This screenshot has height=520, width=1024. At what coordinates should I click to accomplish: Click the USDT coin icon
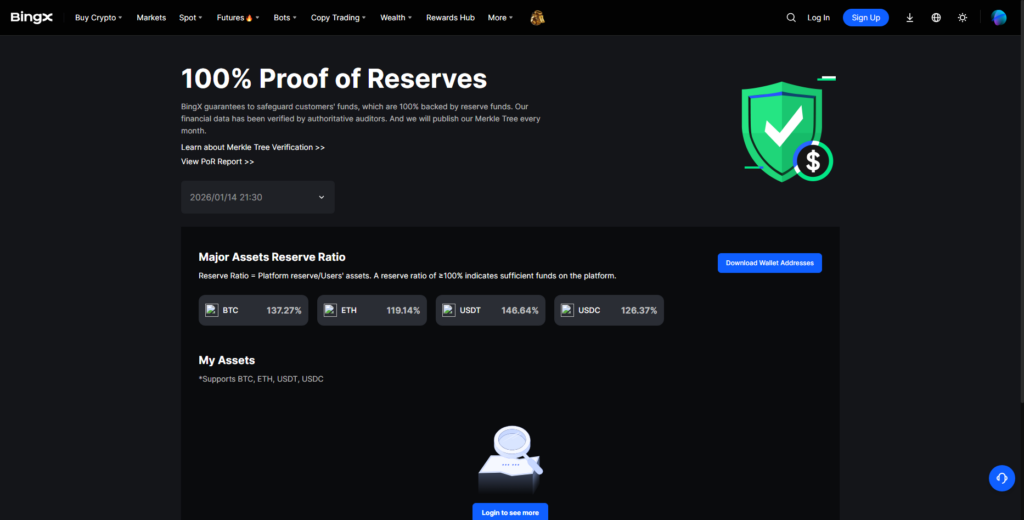449,310
